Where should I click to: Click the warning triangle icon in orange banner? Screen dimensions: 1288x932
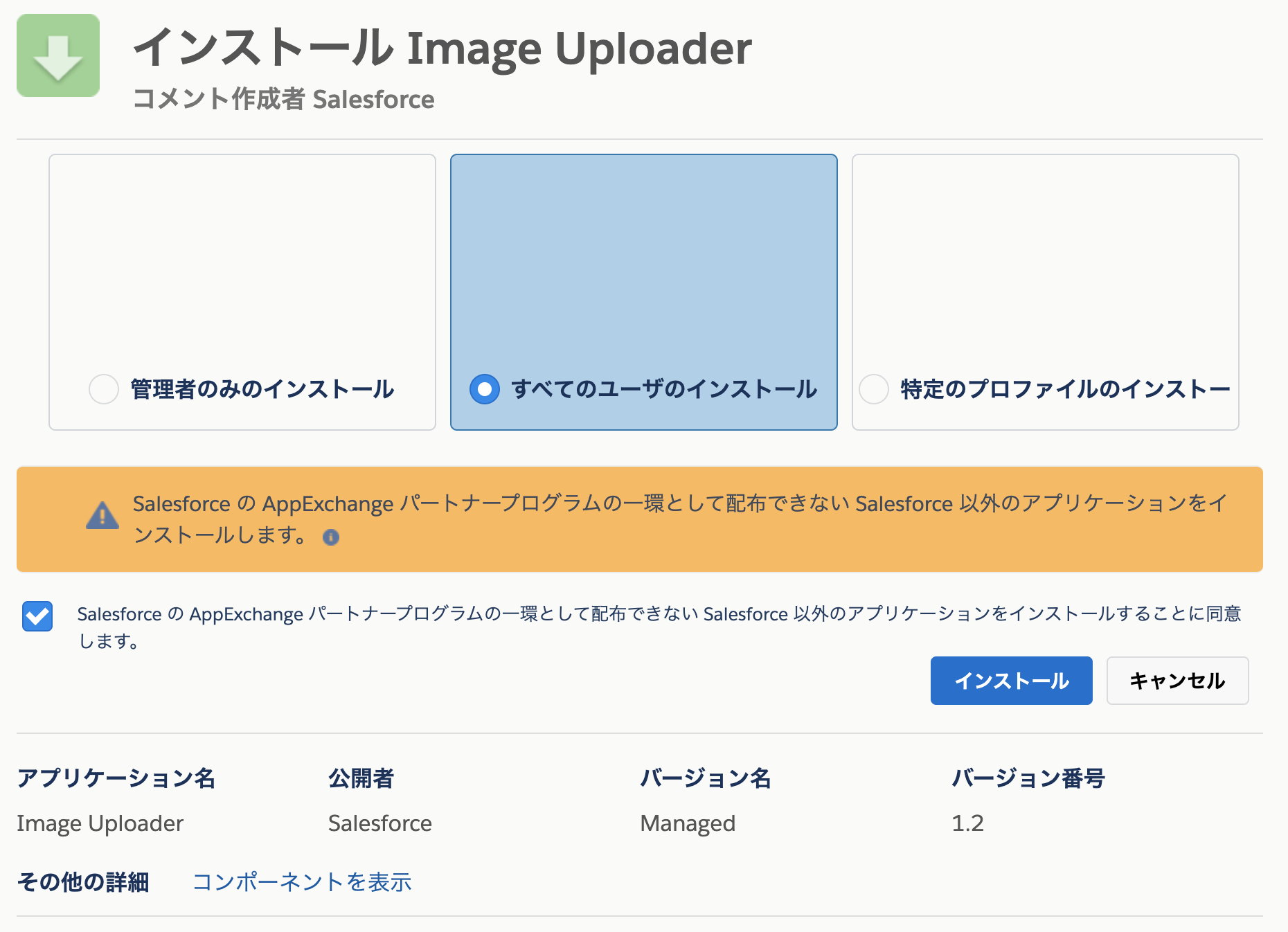102,516
